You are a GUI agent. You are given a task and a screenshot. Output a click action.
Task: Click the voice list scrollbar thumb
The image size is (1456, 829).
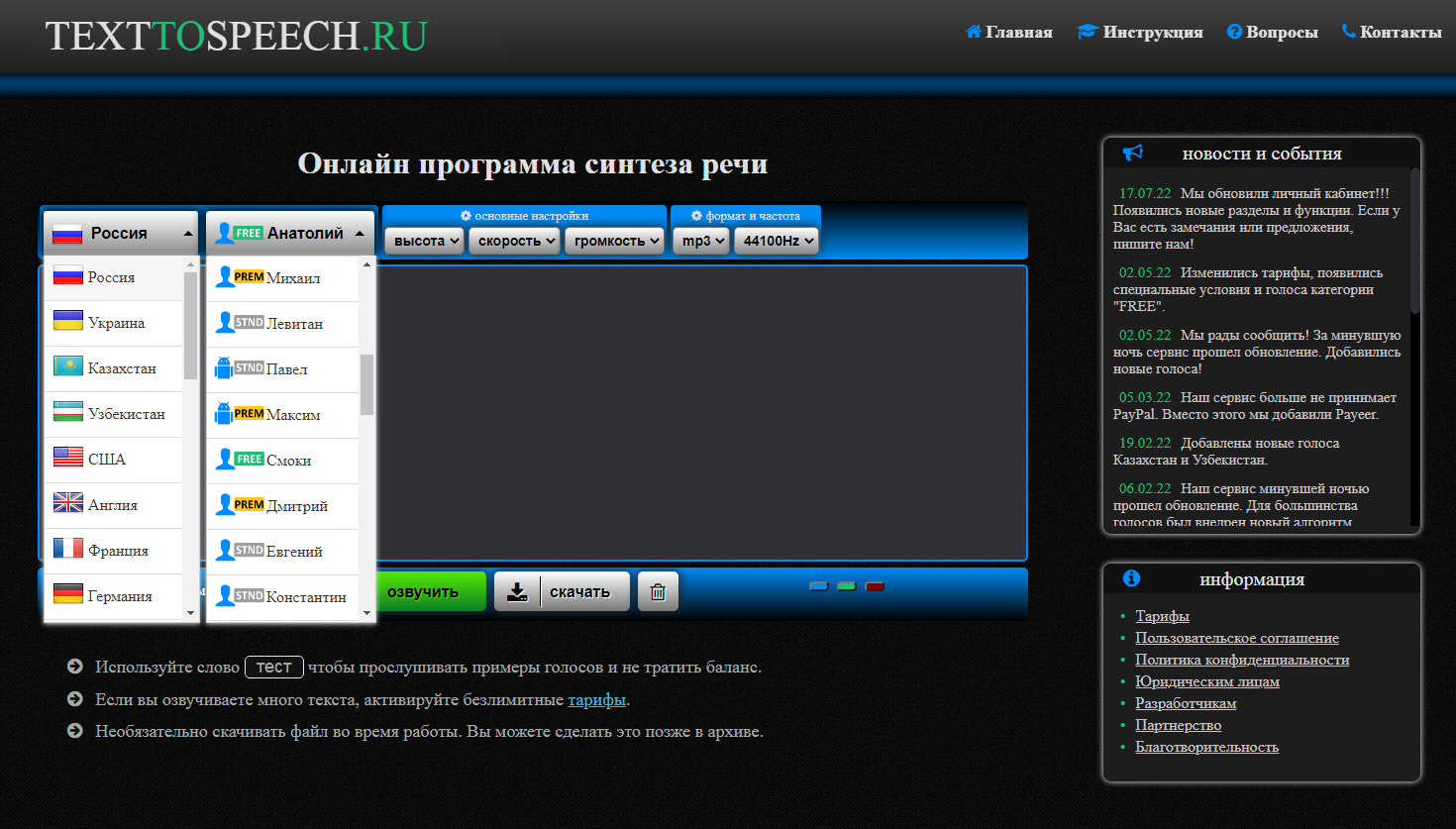(366, 384)
